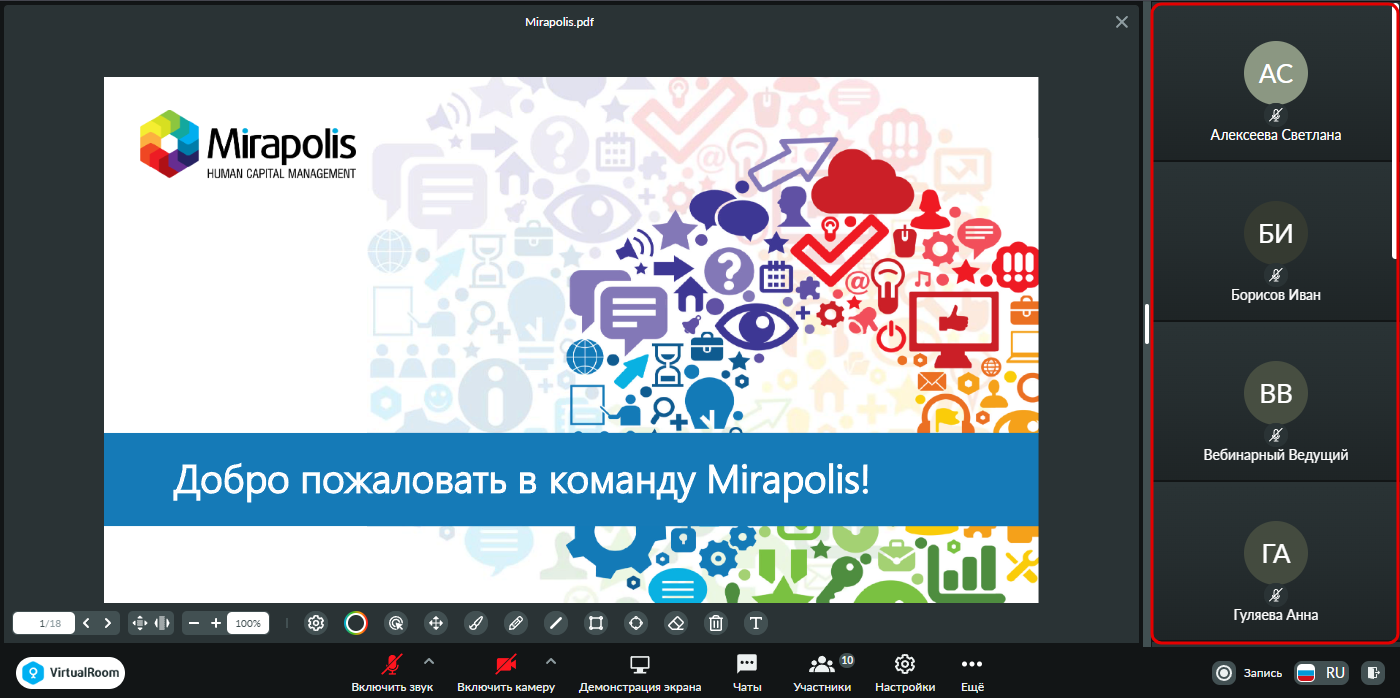Open the Ещё more menu

coord(972,673)
